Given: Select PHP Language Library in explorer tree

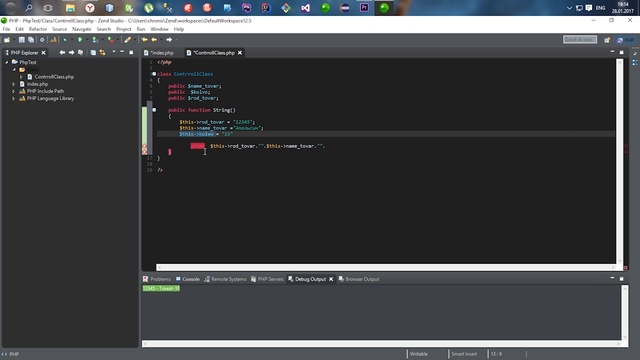Looking at the screenshot, I should pos(50,98).
